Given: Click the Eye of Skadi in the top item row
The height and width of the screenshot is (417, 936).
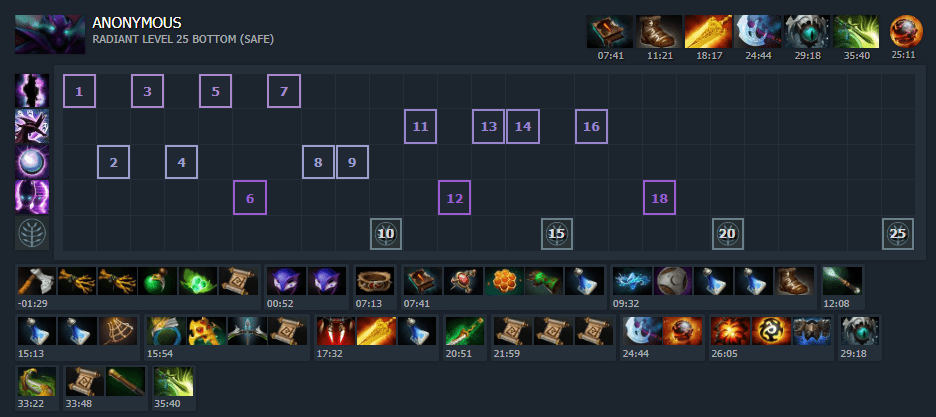Looking at the screenshot, I should click(807, 32).
